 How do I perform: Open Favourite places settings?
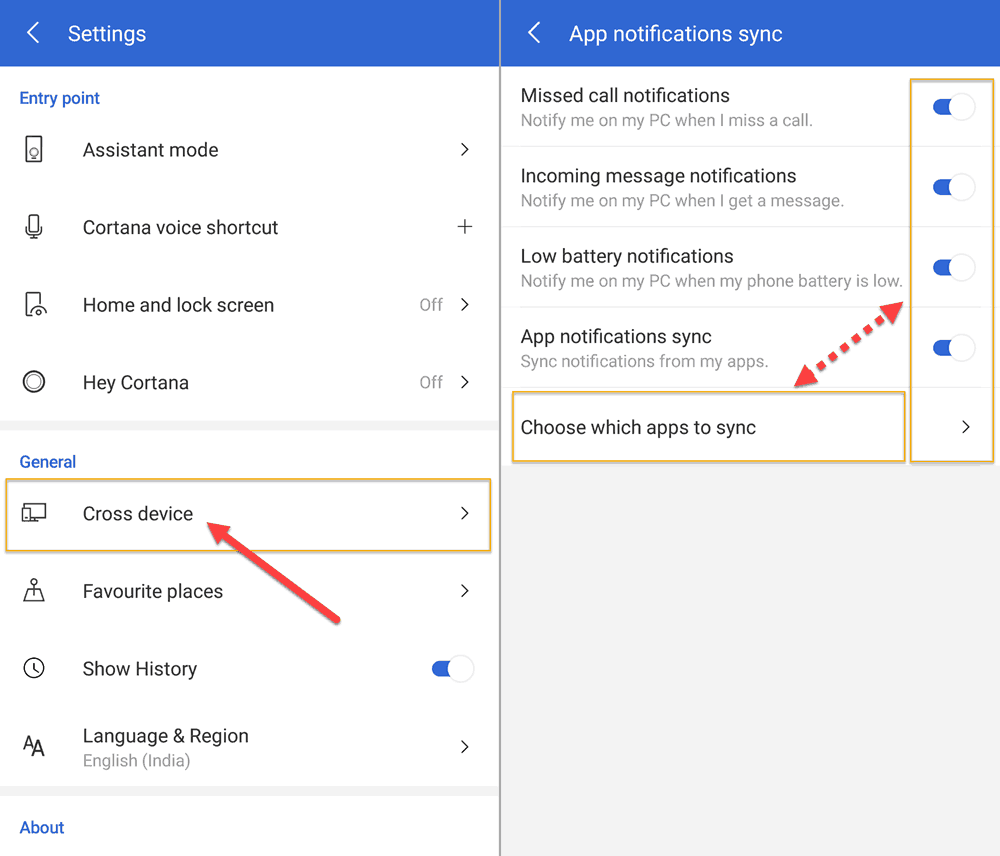point(249,591)
